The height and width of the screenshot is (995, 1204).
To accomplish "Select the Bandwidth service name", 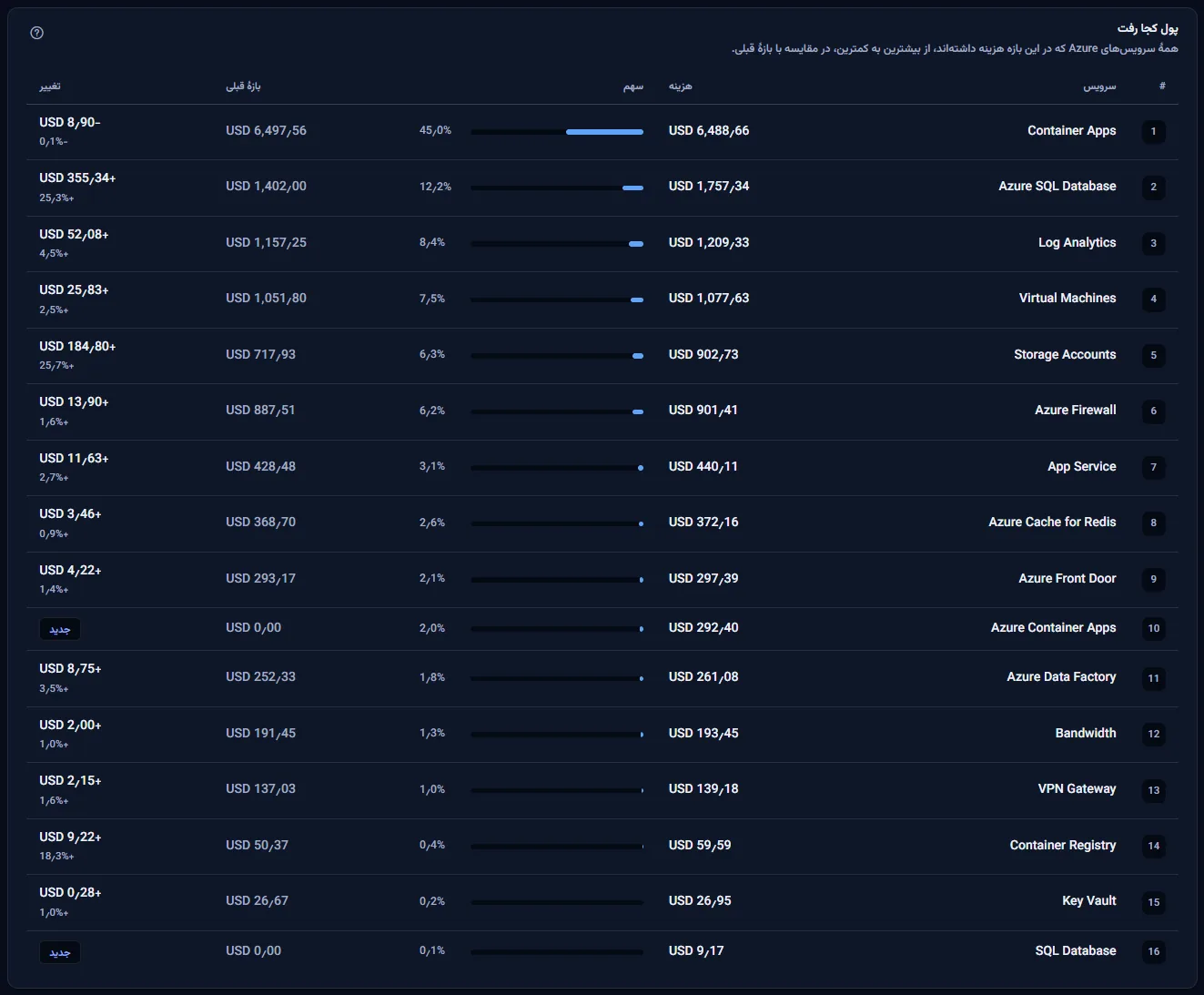I will [1086, 733].
